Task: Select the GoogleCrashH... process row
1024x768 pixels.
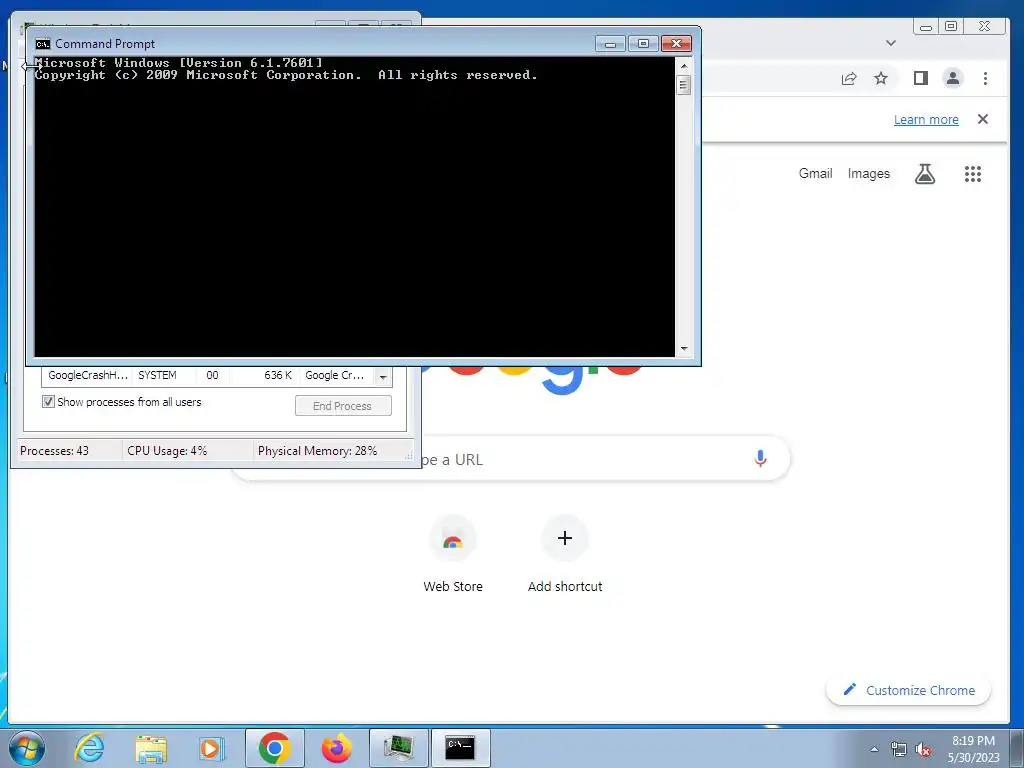Action: coord(208,376)
